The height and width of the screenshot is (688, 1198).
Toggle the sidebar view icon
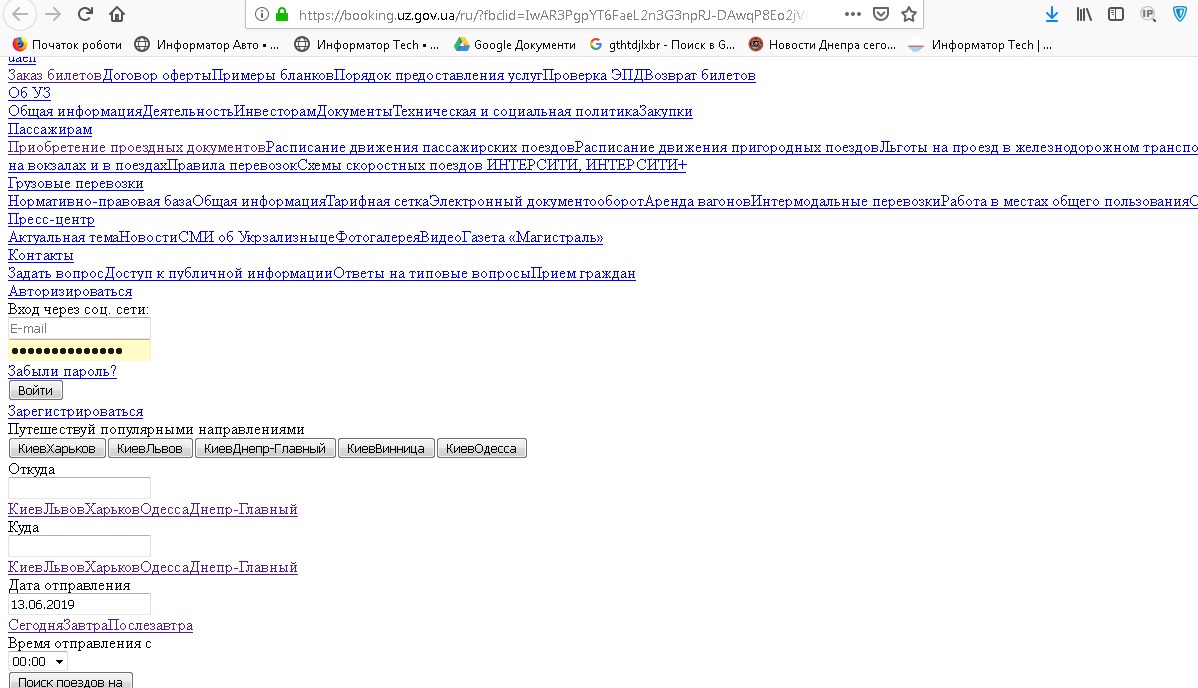[1116, 15]
